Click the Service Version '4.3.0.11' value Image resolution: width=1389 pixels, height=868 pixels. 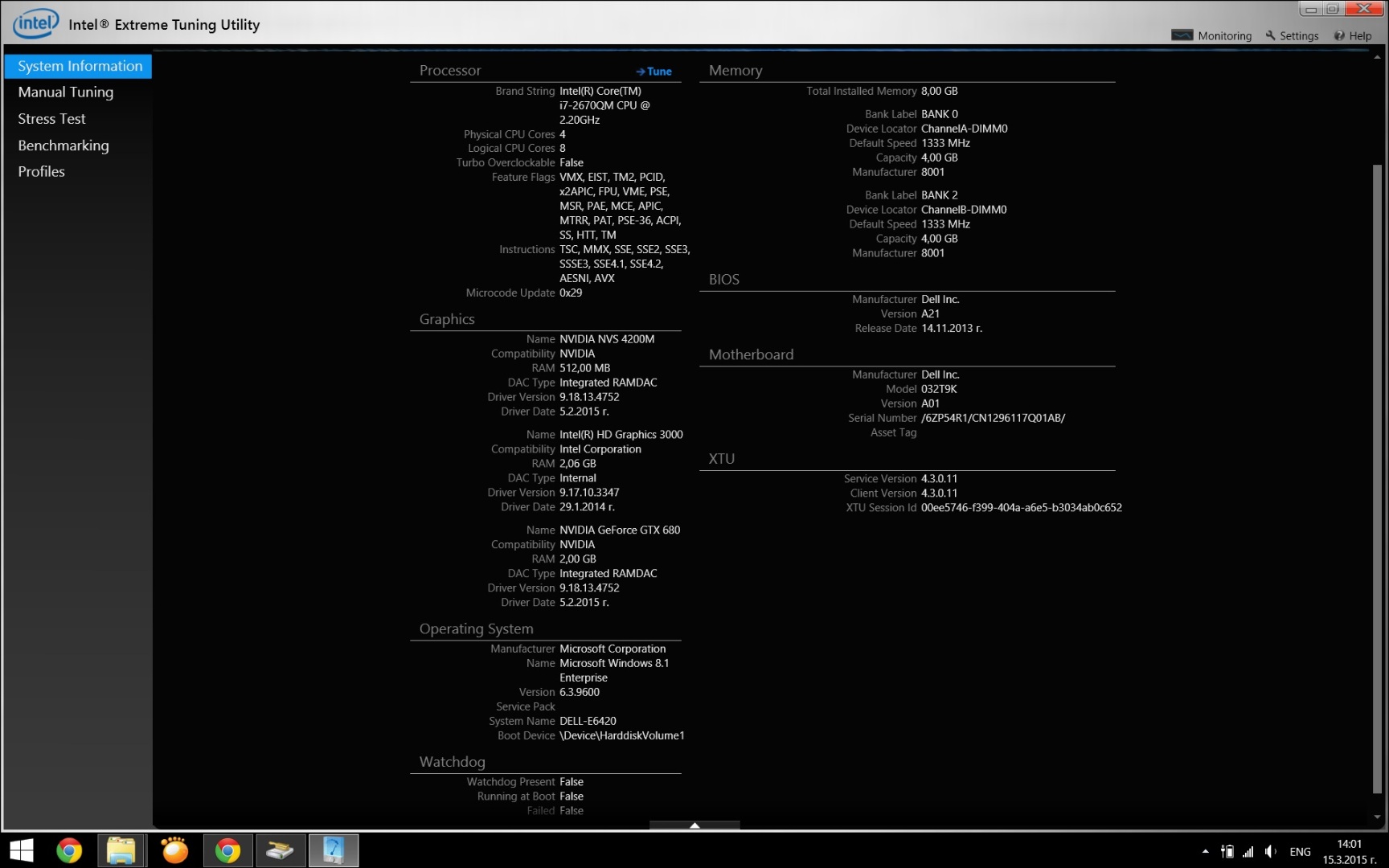(939, 479)
